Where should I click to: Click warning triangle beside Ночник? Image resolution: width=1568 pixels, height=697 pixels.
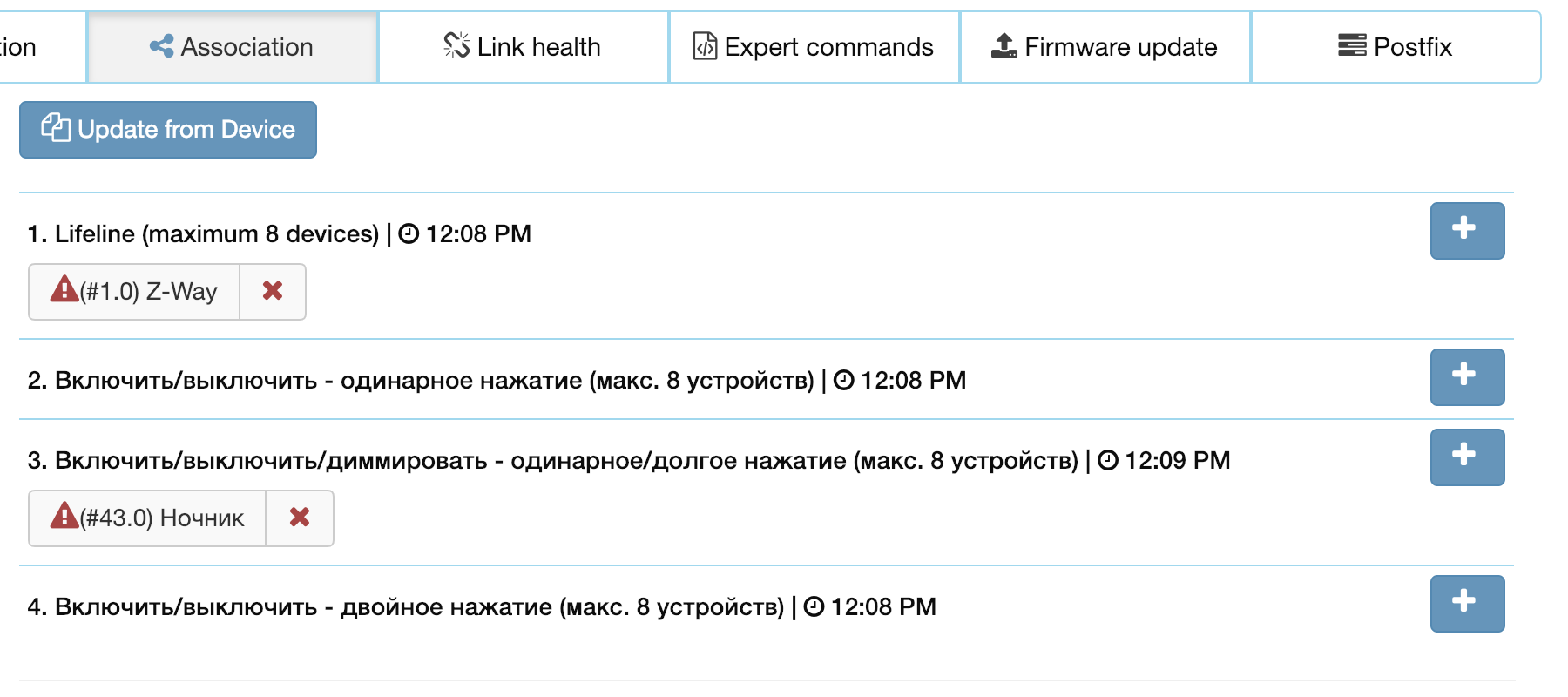tap(64, 516)
